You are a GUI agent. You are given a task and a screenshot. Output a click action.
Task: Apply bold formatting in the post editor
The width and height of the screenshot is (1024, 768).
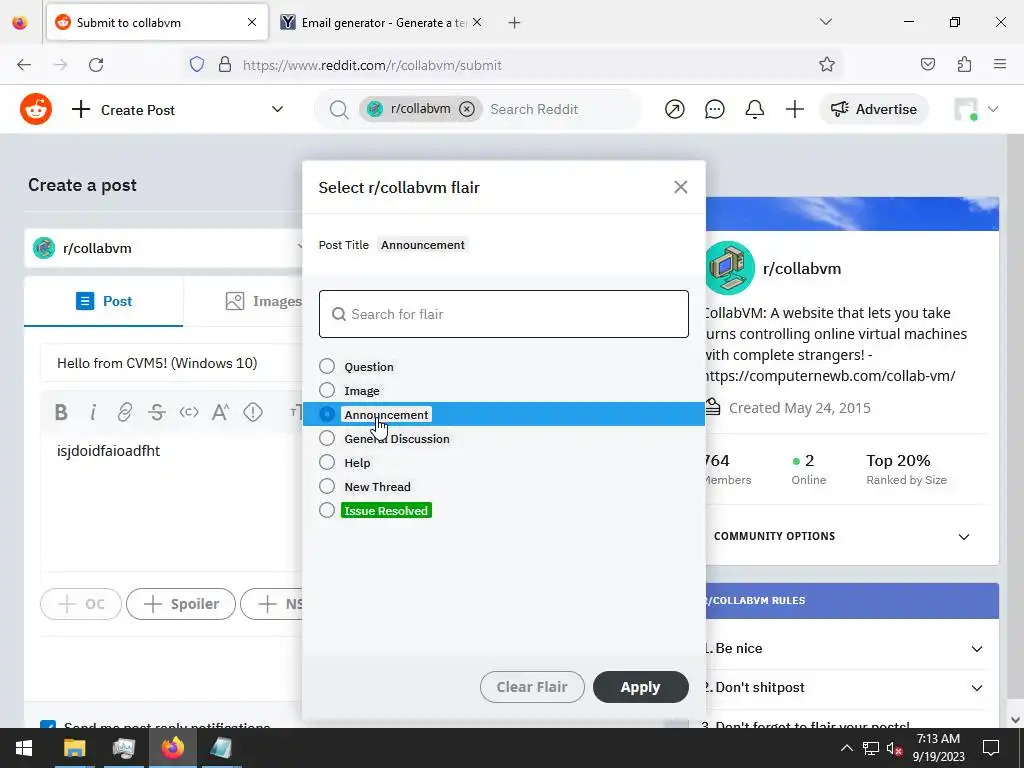(x=61, y=412)
